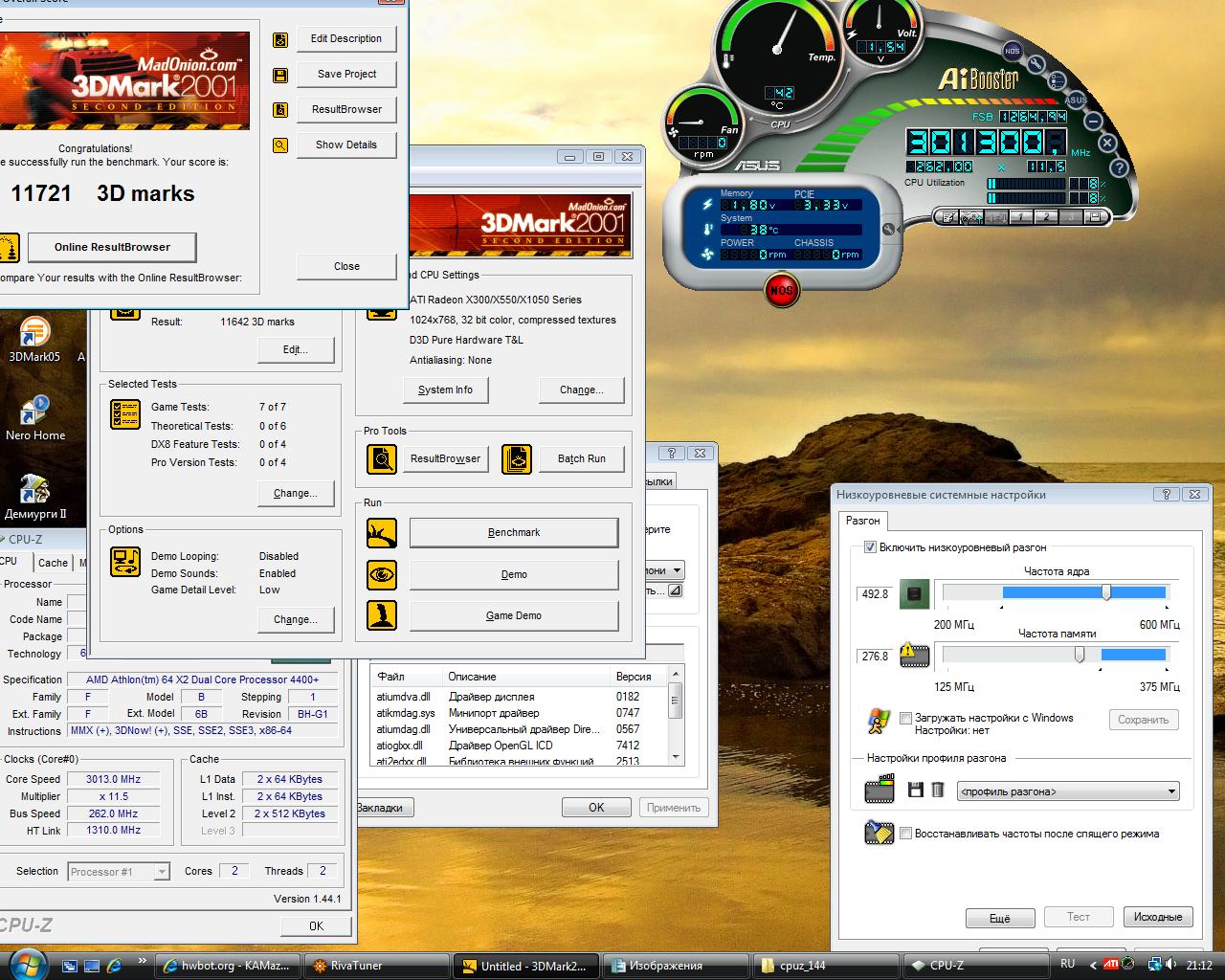Click the ATI tray icon
Image resolution: width=1225 pixels, height=980 pixels.
[x=1111, y=965]
